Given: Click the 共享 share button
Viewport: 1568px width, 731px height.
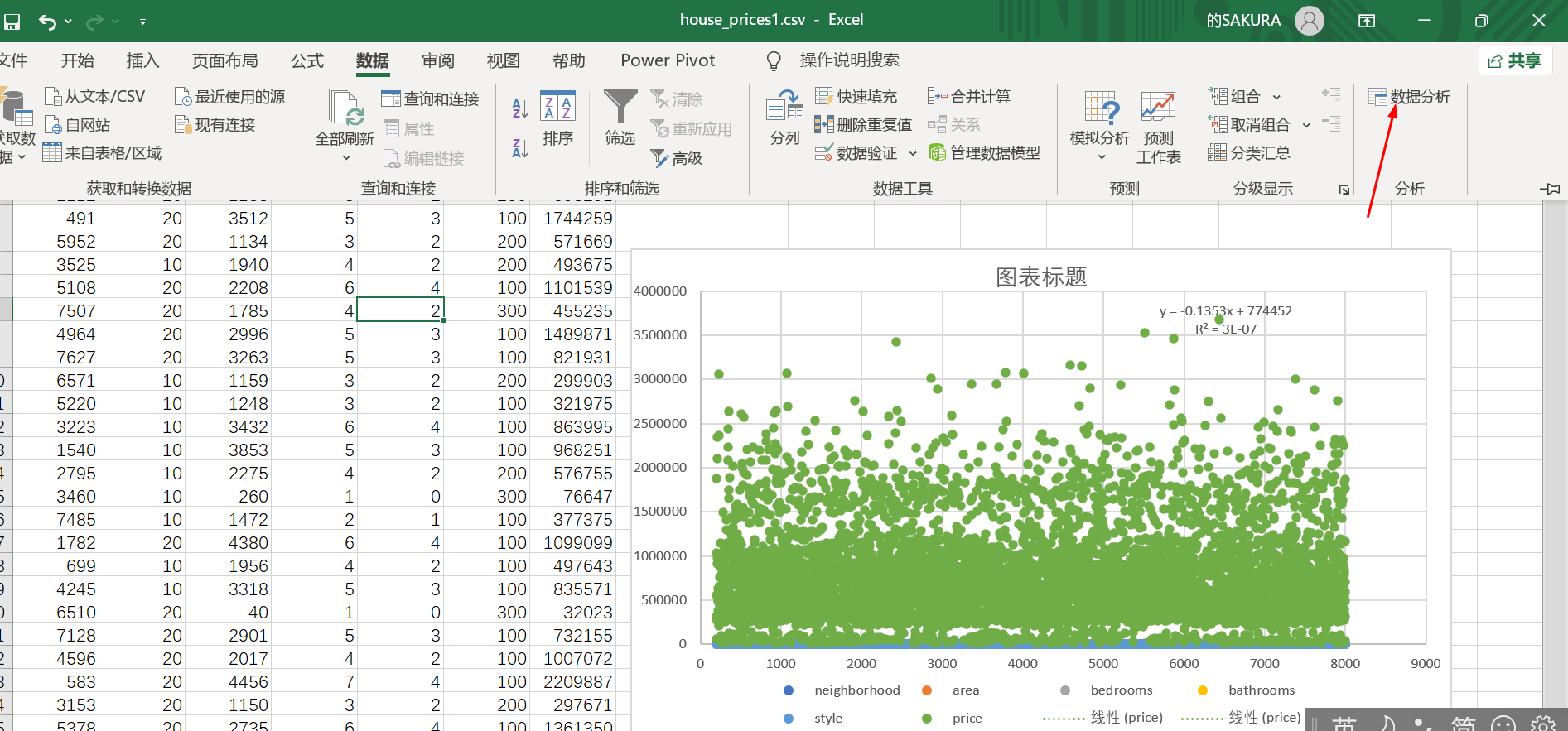Looking at the screenshot, I should (1516, 60).
